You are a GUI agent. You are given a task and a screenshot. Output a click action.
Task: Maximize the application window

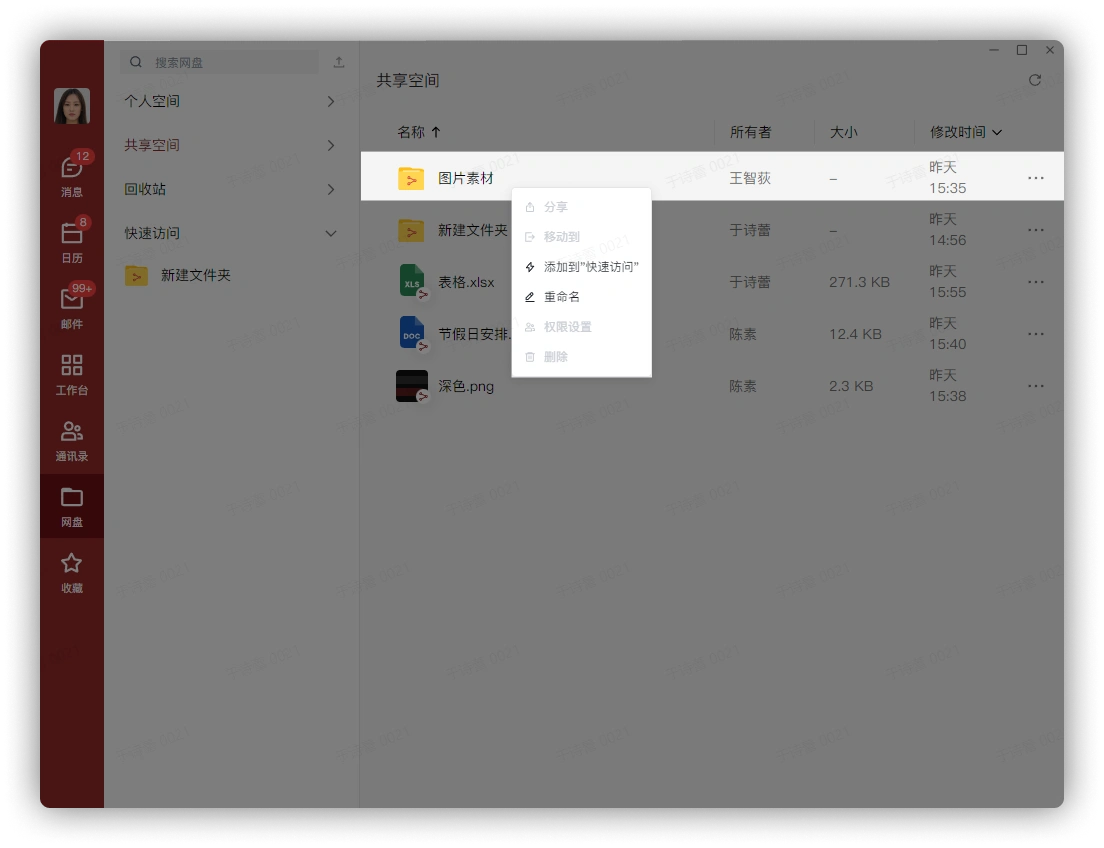coord(1022,50)
